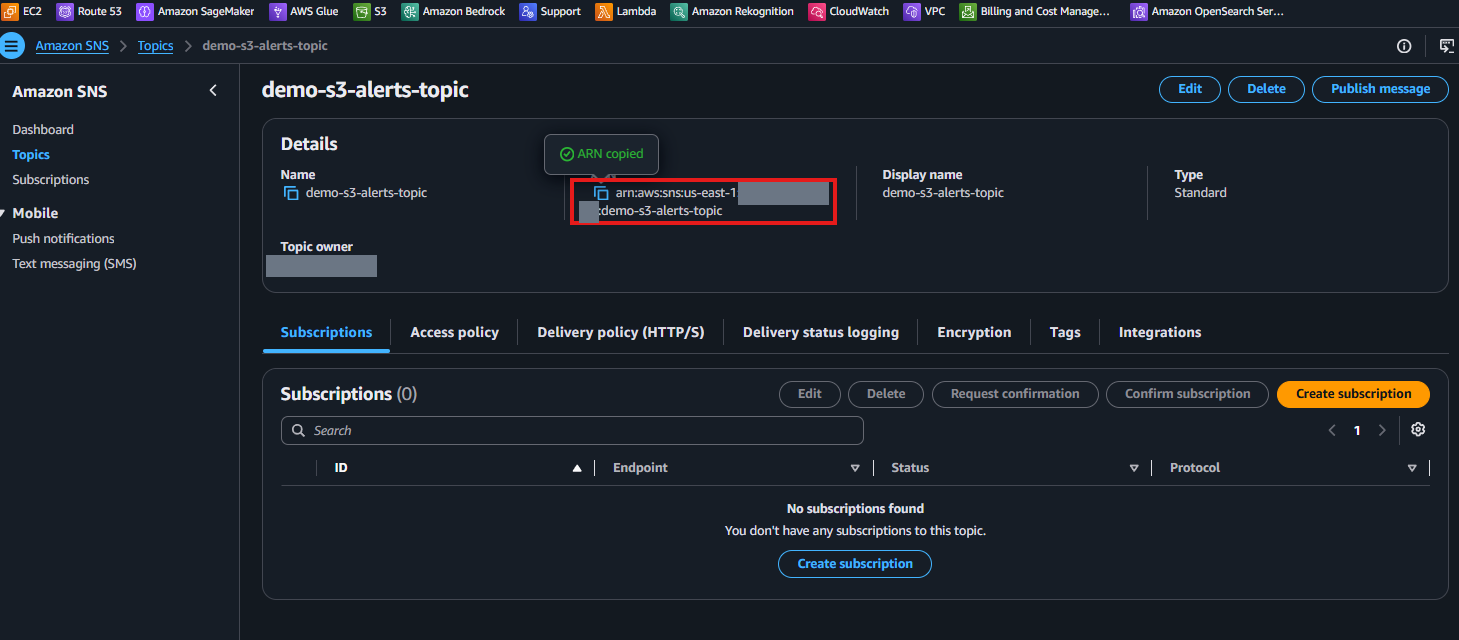This screenshot has height=640, width=1459.
Task: Open the Delivery status logging tab
Action: 820,332
